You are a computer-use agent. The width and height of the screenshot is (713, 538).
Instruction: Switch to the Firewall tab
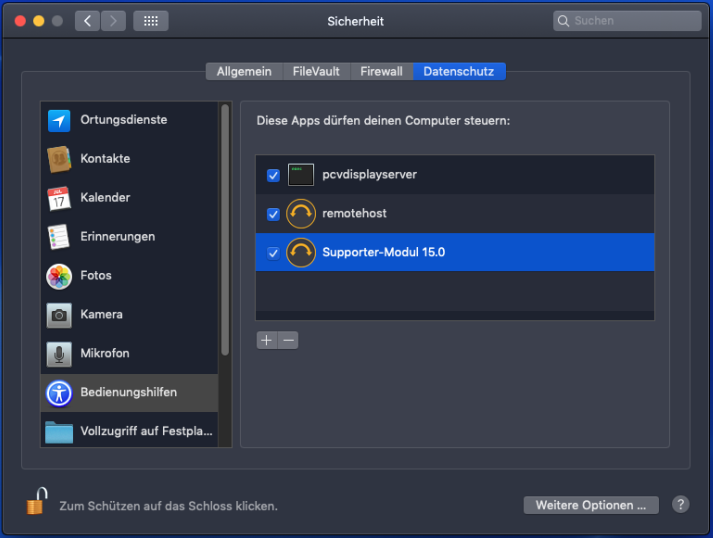(382, 71)
